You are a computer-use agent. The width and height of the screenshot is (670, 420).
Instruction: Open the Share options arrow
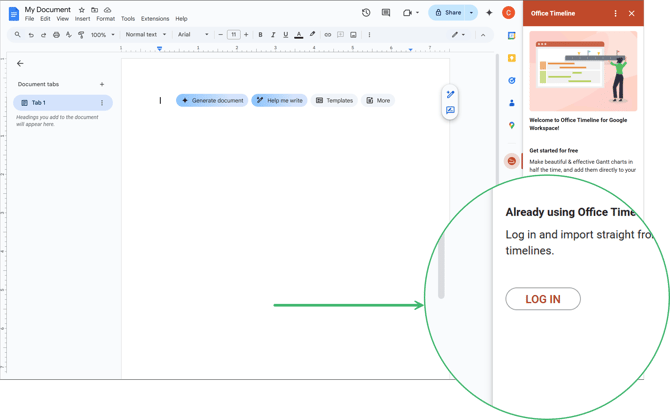pos(471,13)
